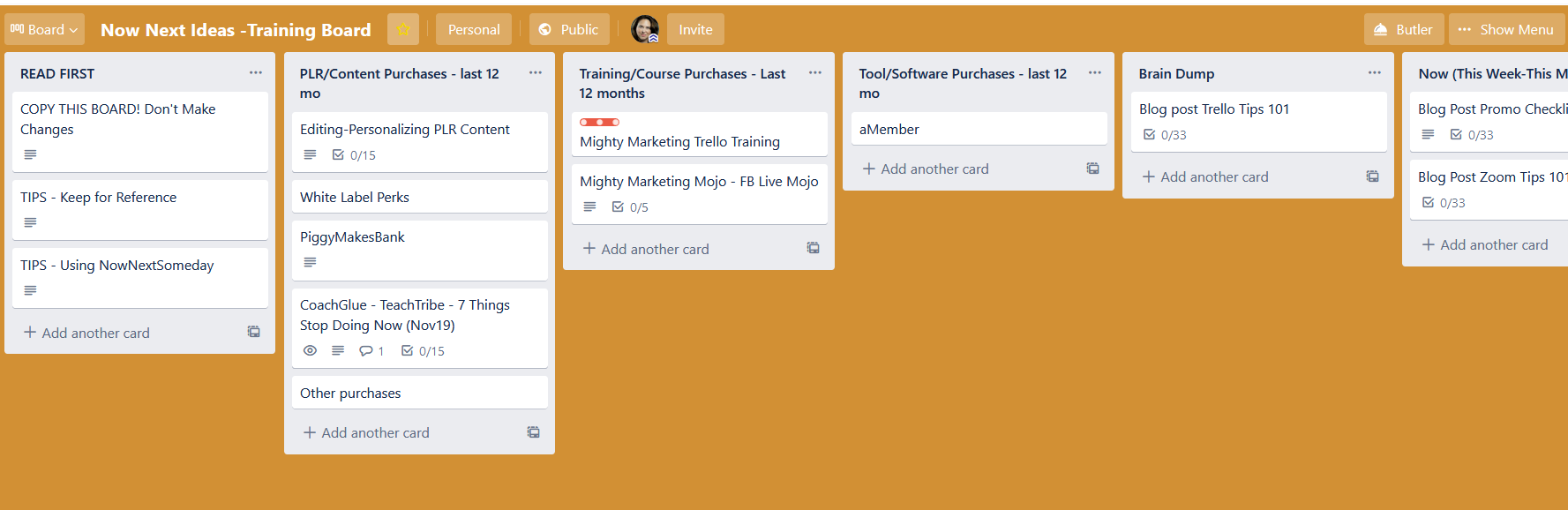Open the Butler automation button
This screenshot has width=1568, height=510.
[1404, 29]
